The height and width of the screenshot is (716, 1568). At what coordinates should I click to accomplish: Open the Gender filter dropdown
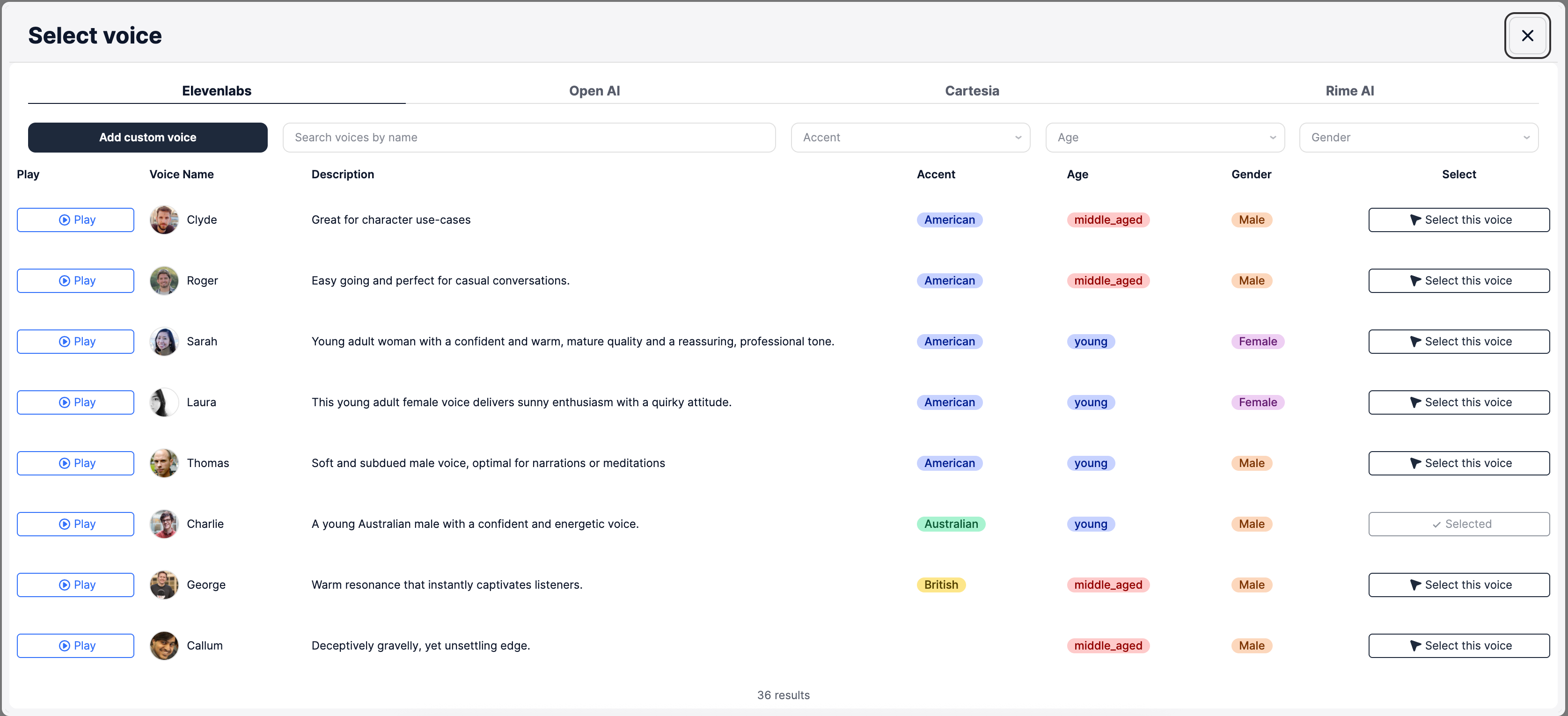click(1419, 138)
